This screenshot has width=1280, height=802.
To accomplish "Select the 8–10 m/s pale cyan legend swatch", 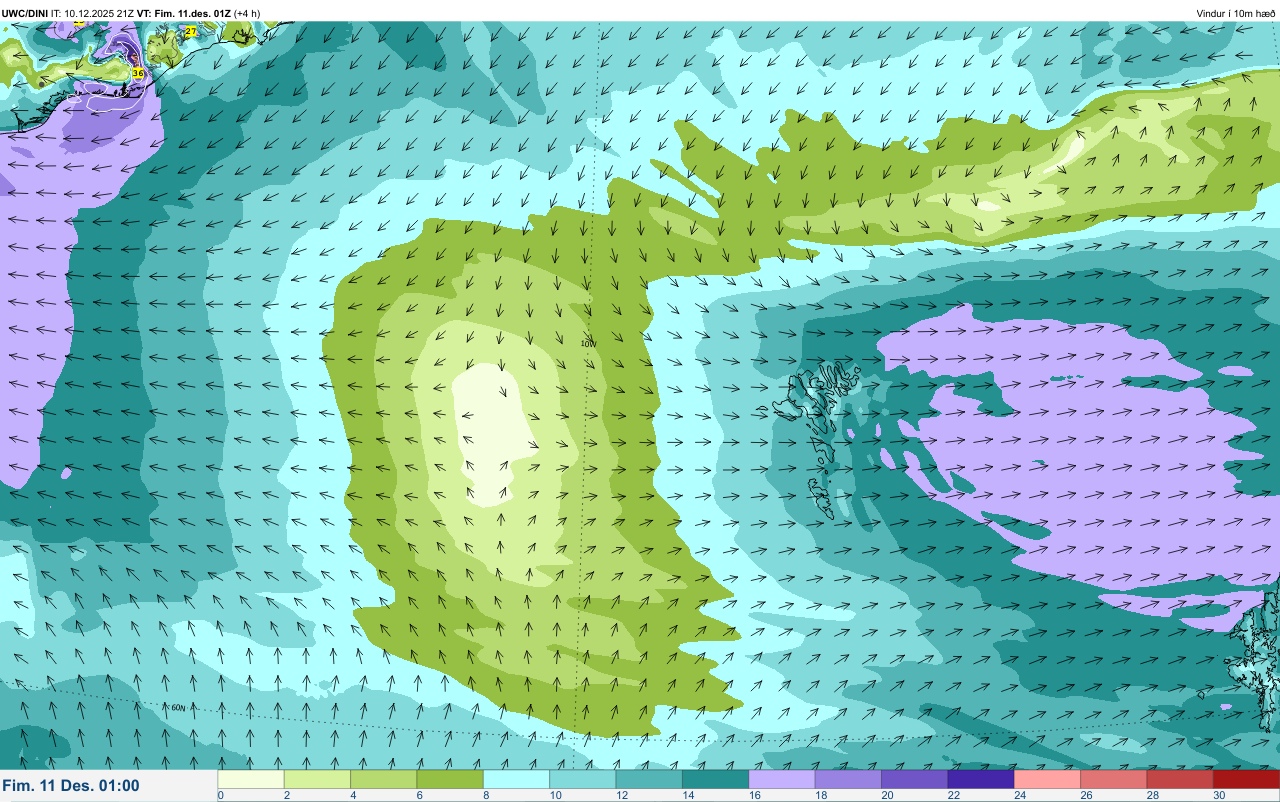I will [516, 779].
